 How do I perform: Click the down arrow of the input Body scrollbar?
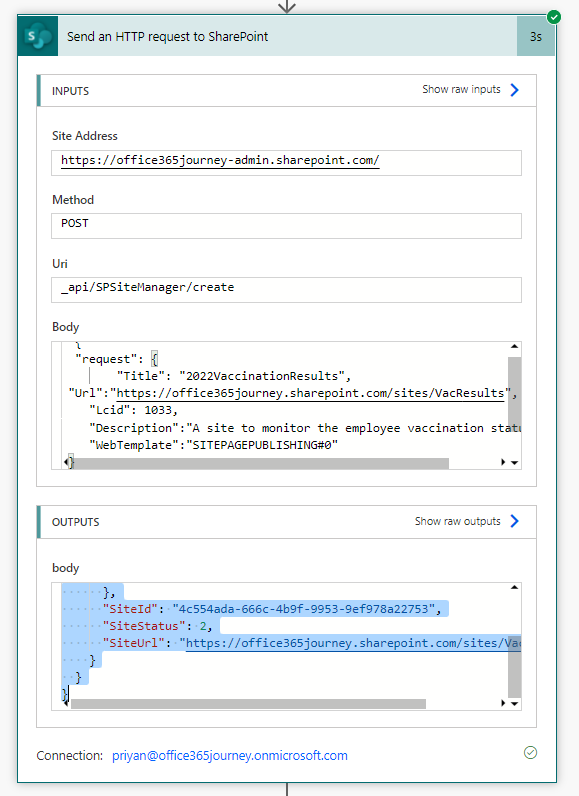(x=514, y=462)
